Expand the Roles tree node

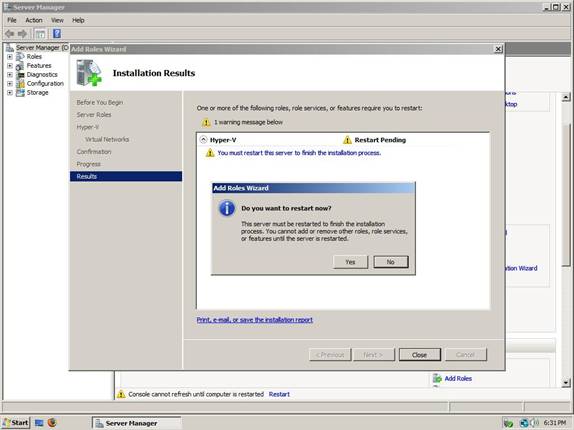click(10, 57)
